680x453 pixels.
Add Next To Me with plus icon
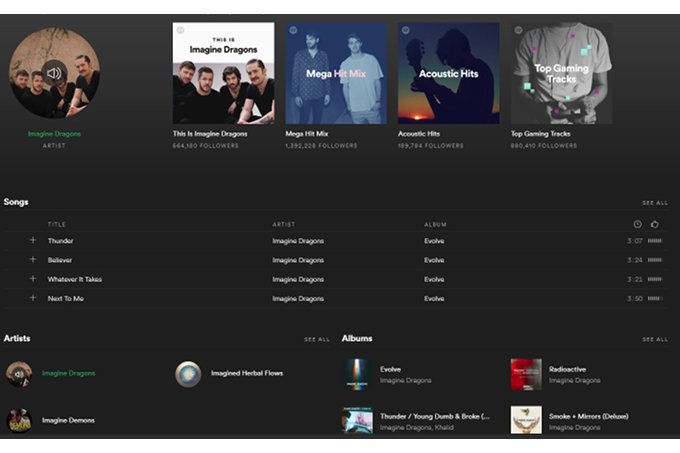[x=33, y=298]
